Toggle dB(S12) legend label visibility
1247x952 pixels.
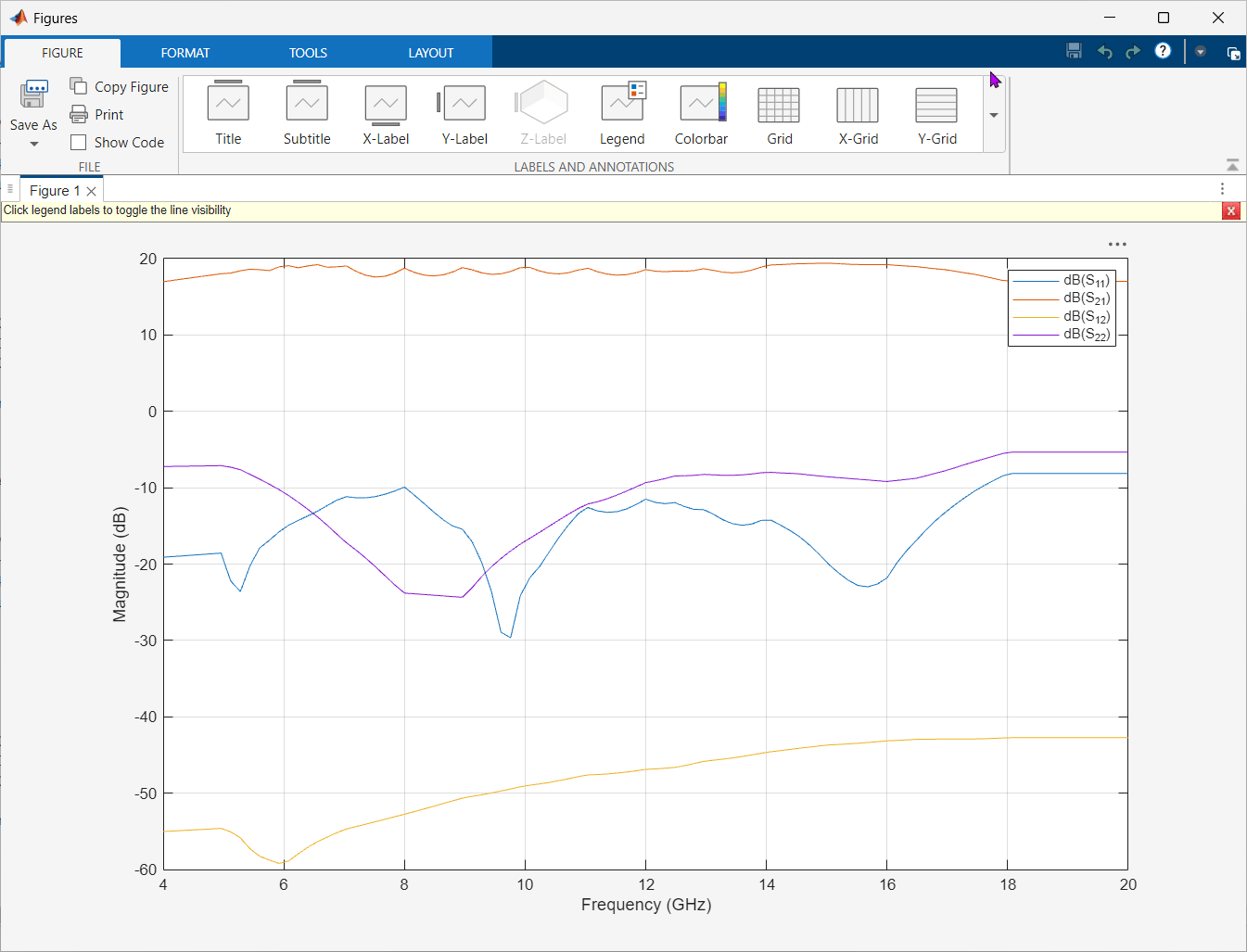[1086, 317]
